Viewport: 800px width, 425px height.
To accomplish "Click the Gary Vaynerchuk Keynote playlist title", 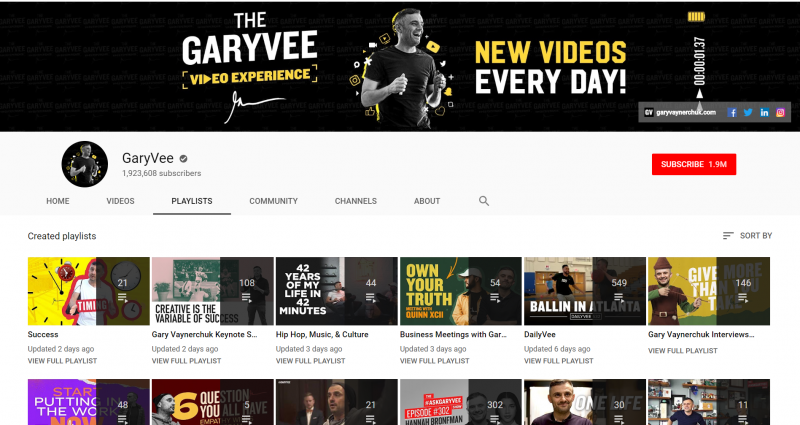I will pyautogui.click(x=205, y=335).
